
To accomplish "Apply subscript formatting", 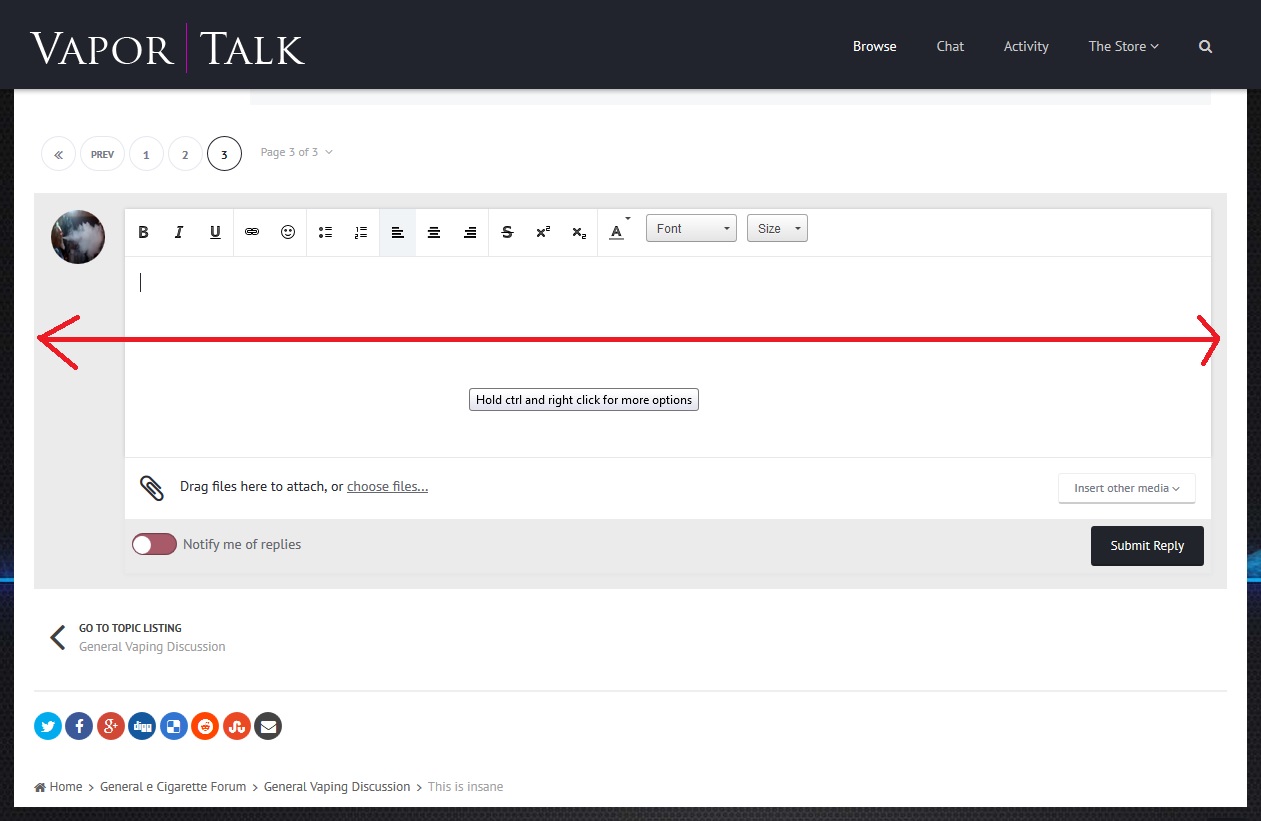I will [579, 232].
